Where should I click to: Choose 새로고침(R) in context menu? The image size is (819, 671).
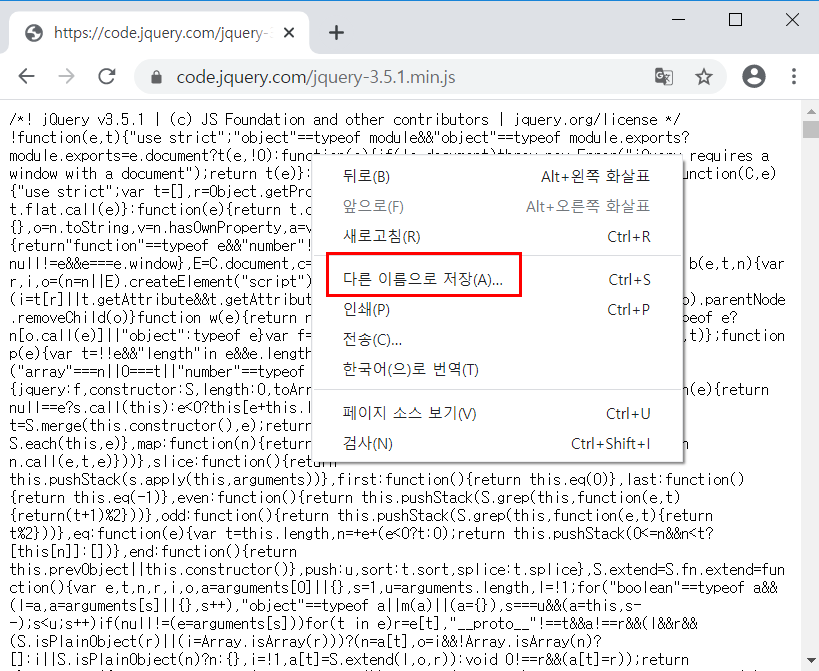(x=497, y=237)
